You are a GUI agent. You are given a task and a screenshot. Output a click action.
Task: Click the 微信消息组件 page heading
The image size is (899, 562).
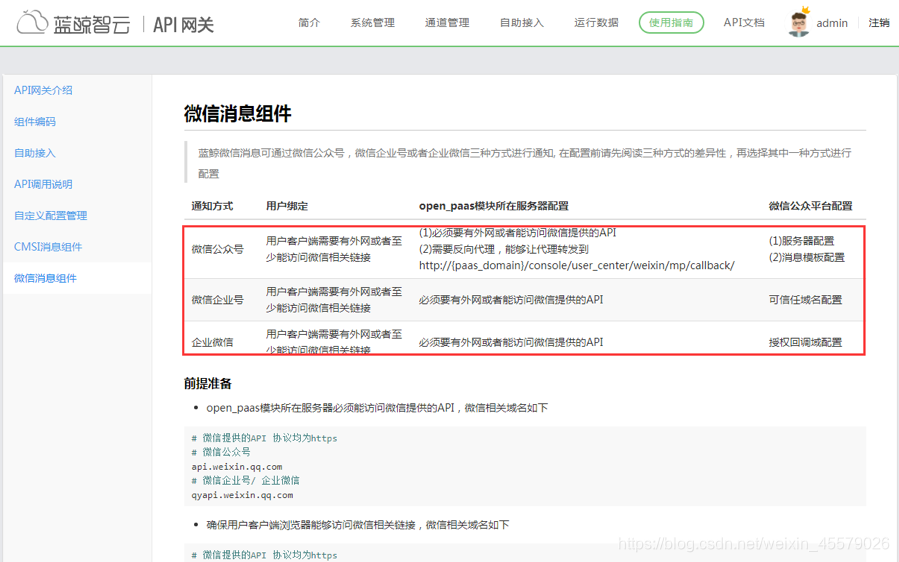237,114
